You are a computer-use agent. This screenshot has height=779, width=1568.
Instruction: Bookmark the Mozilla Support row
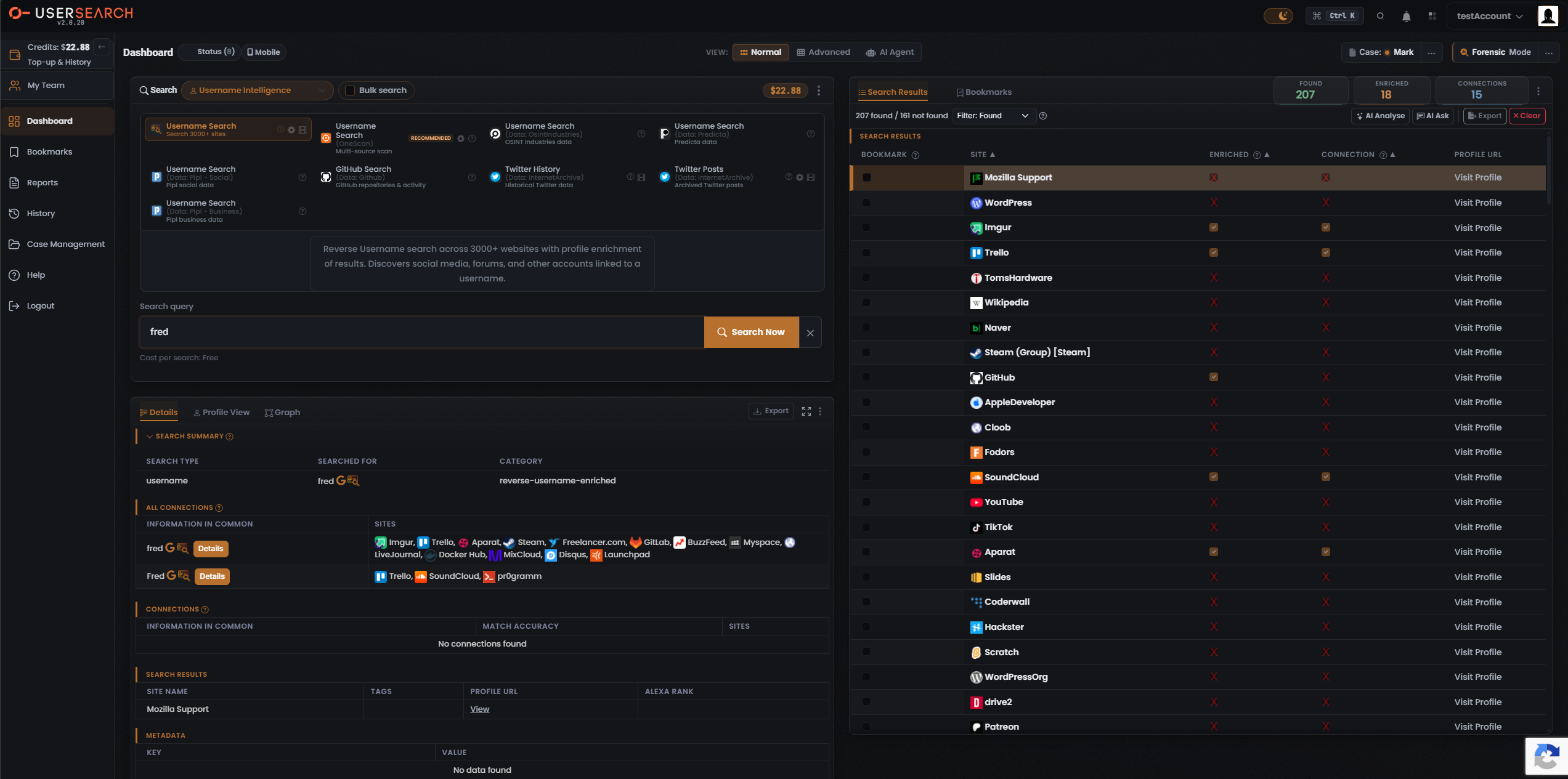[x=867, y=178]
